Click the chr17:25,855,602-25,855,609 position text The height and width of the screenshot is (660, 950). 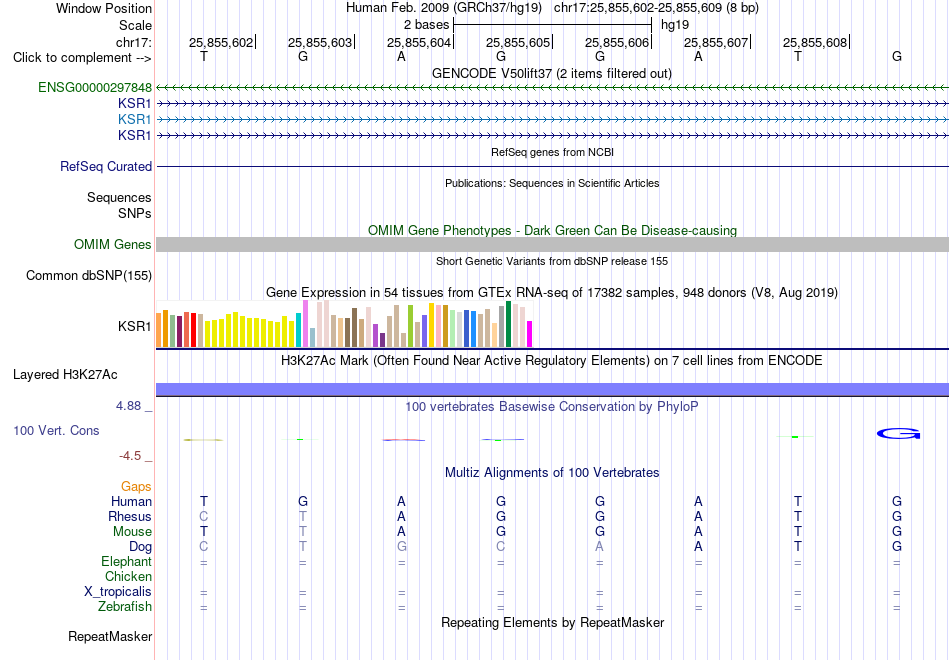pyautogui.click(x=638, y=8)
